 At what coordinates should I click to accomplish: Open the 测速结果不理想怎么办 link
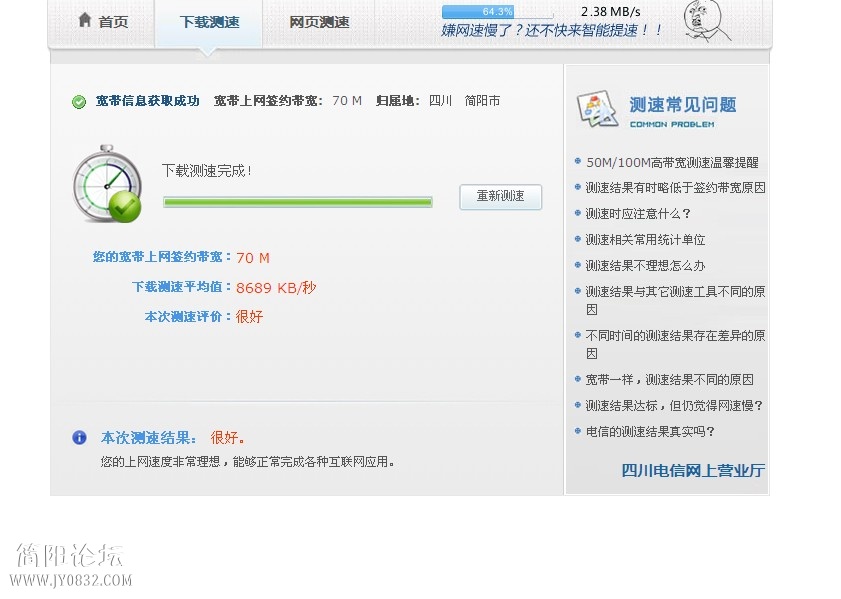pyautogui.click(x=645, y=265)
